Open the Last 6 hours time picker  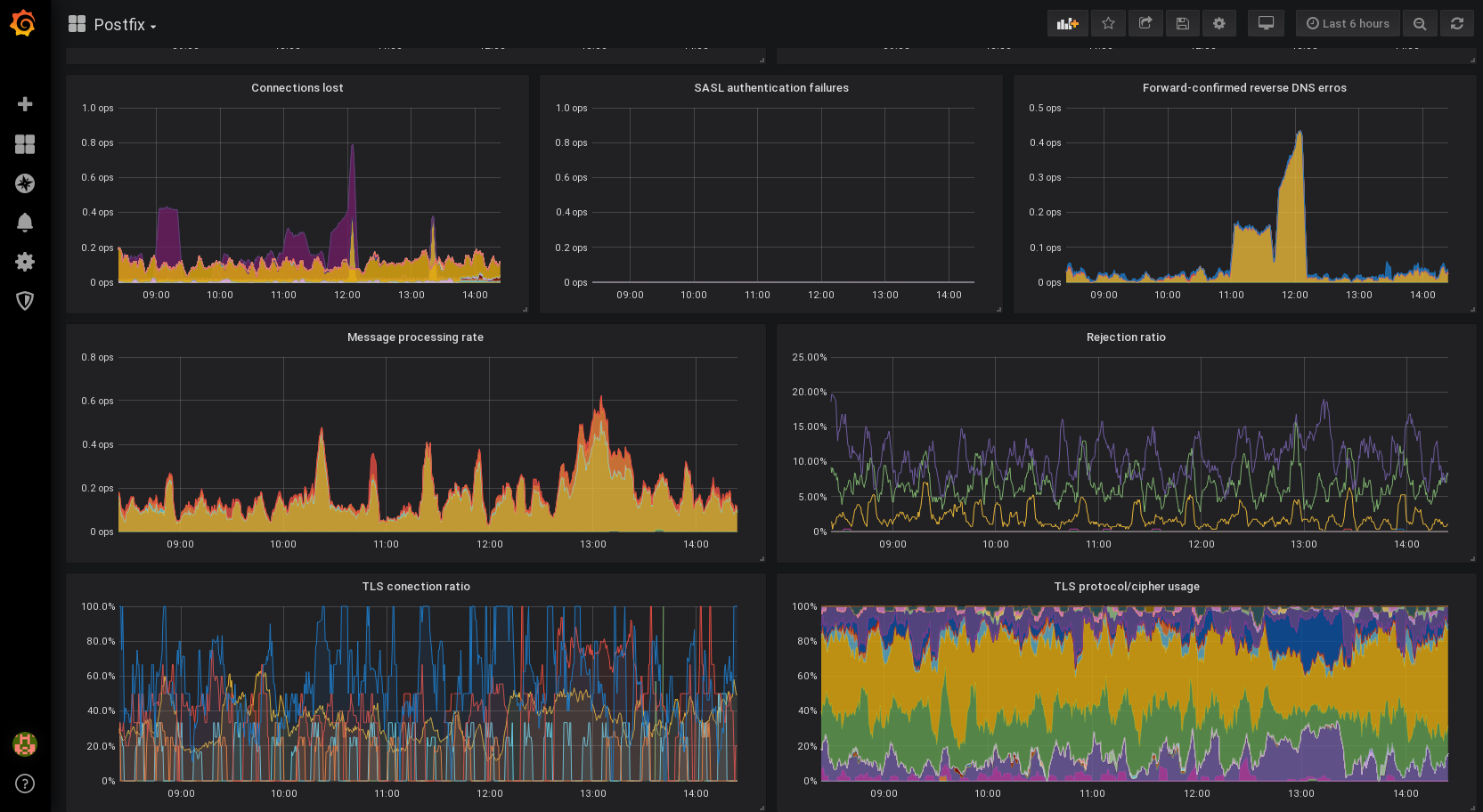[1348, 24]
